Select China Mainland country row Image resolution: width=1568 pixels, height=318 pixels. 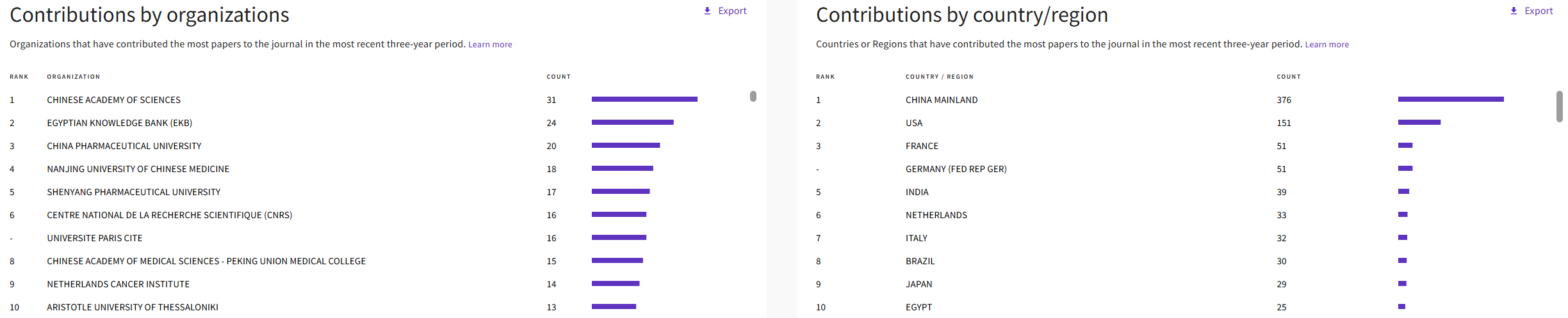pyautogui.click(x=942, y=100)
